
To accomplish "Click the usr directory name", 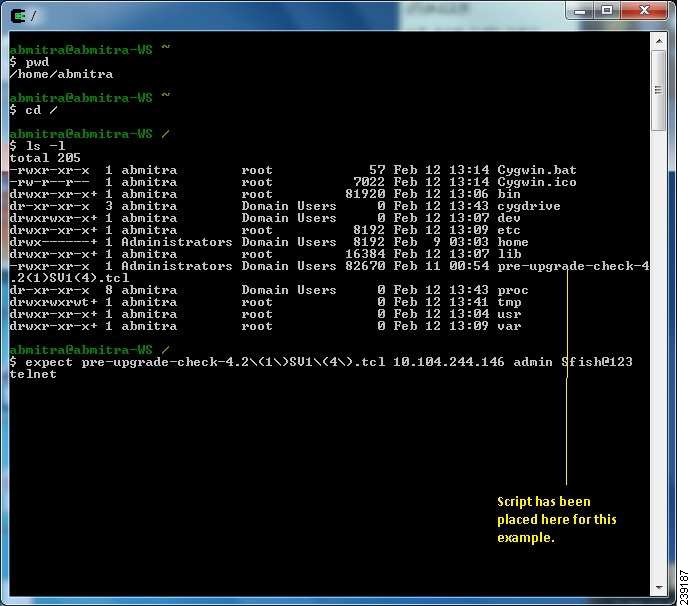I will (509, 314).
